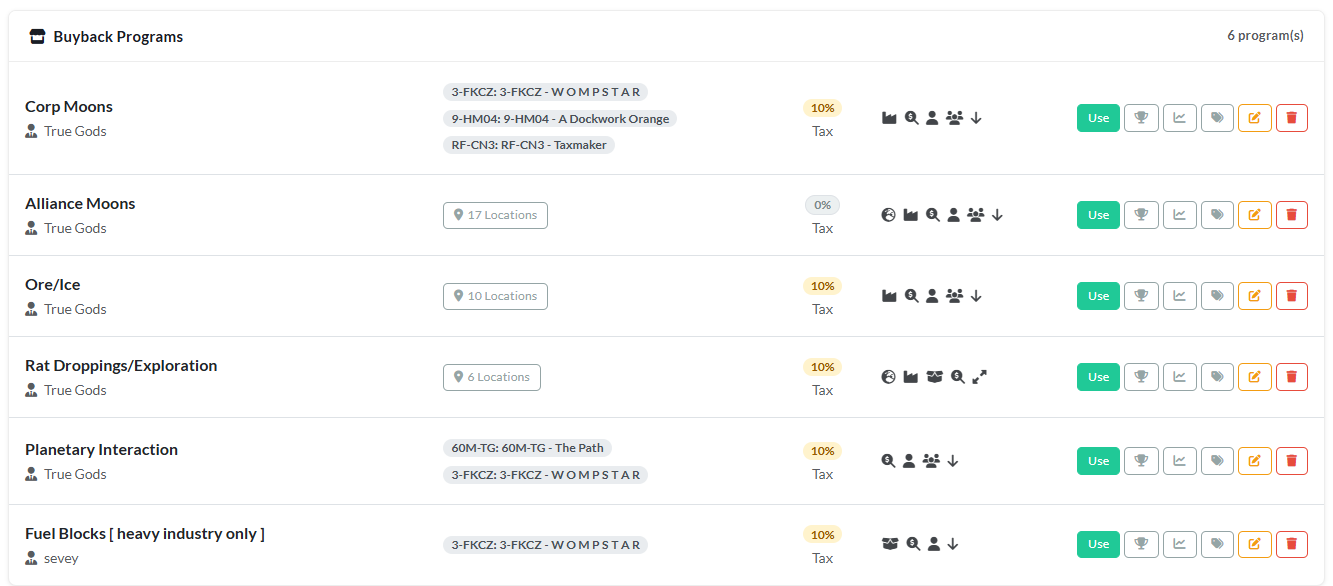The image size is (1333, 586).
Task: Edit the Rat Droppings/Exploration program
Action: tap(1255, 377)
